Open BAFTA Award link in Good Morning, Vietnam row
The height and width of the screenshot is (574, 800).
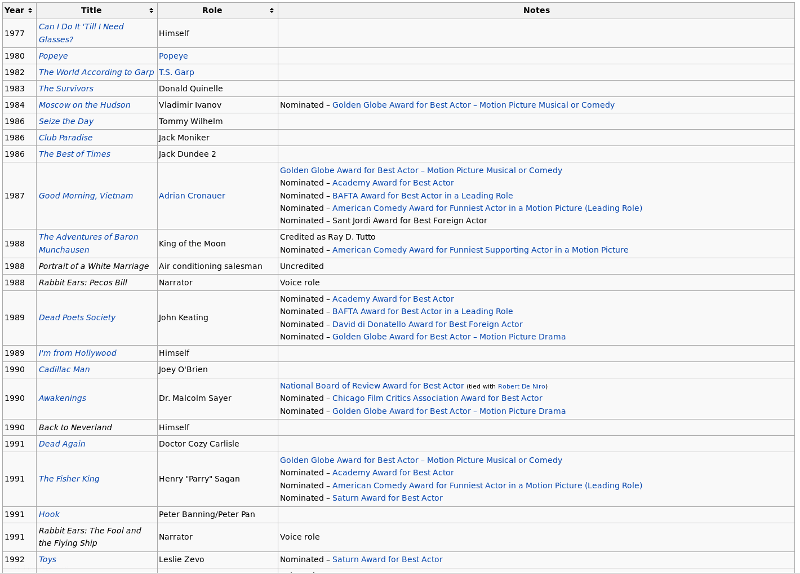pyautogui.click(x=422, y=196)
